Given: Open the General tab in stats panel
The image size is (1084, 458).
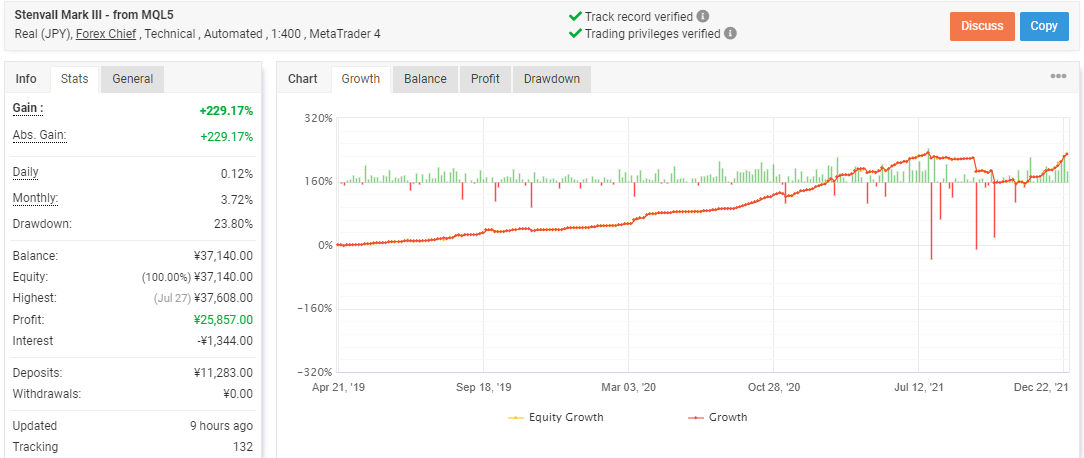Looking at the screenshot, I should click(133, 79).
